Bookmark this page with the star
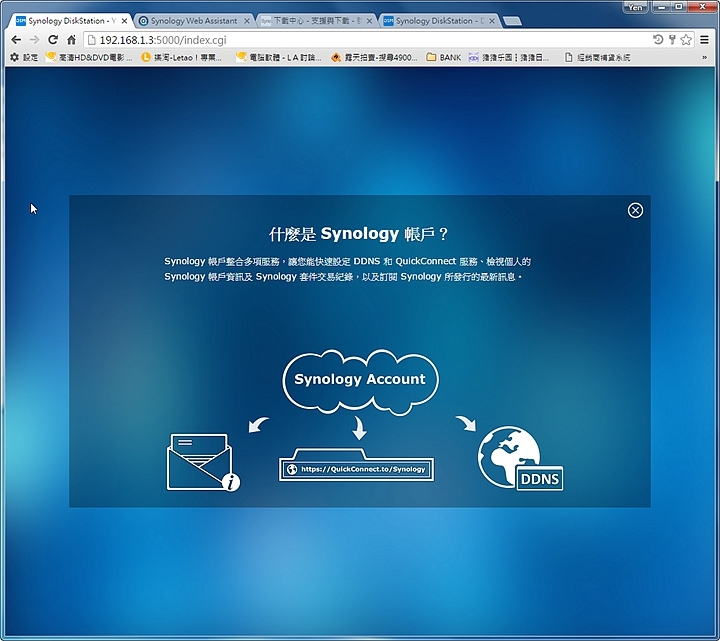This screenshot has height=641, width=720. point(686,40)
